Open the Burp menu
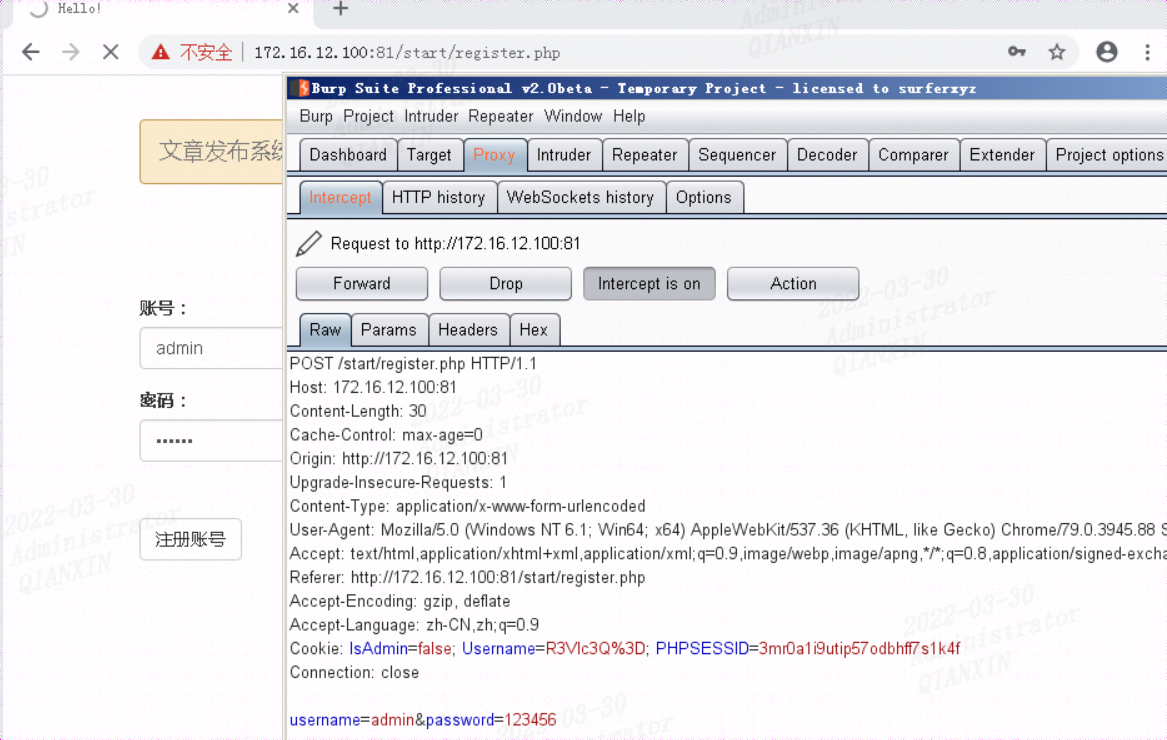 (315, 116)
